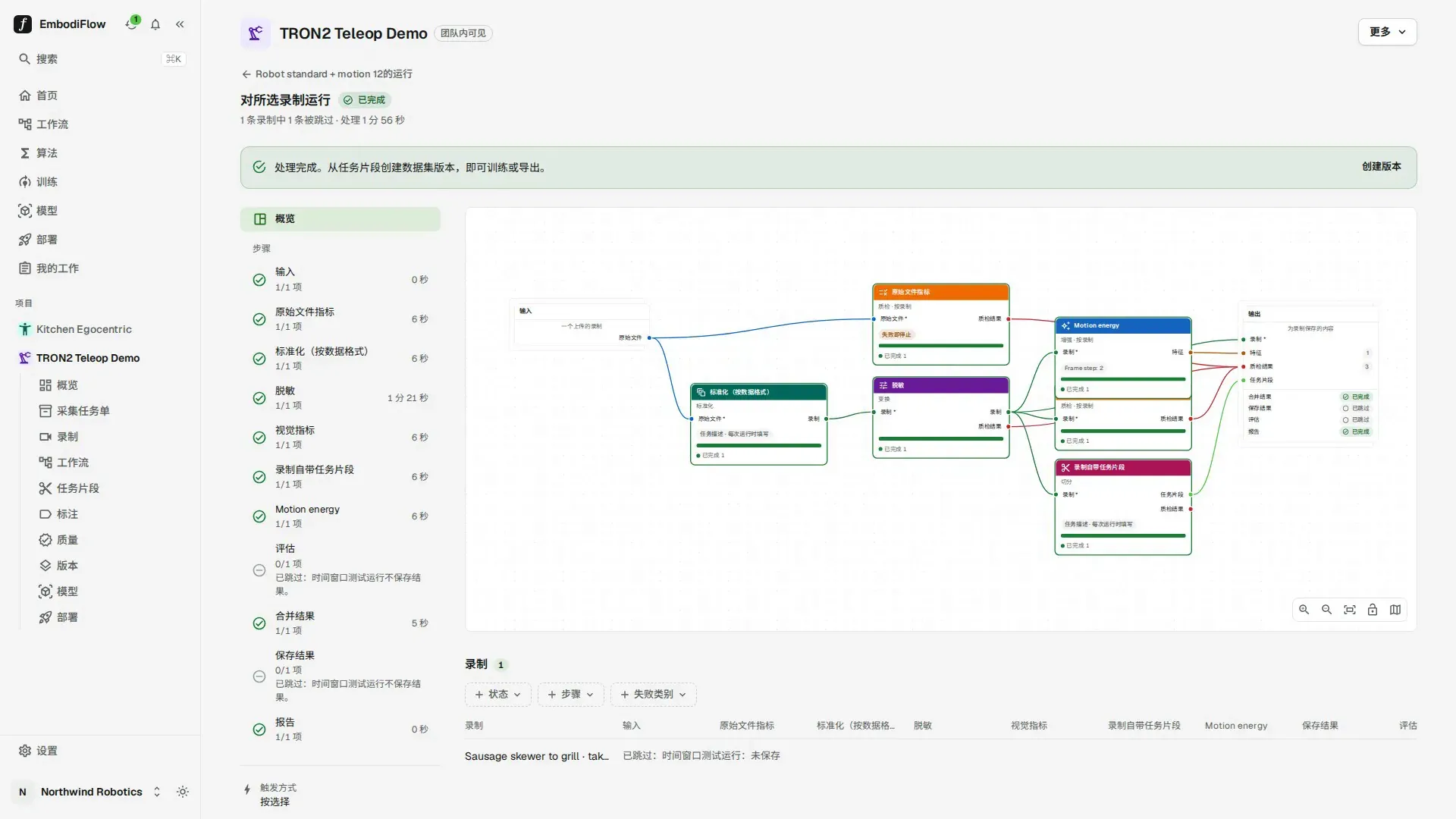The image size is (1456, 819).
Task: Collapse the sidebar with double-chevron icon
Action: 180,24
